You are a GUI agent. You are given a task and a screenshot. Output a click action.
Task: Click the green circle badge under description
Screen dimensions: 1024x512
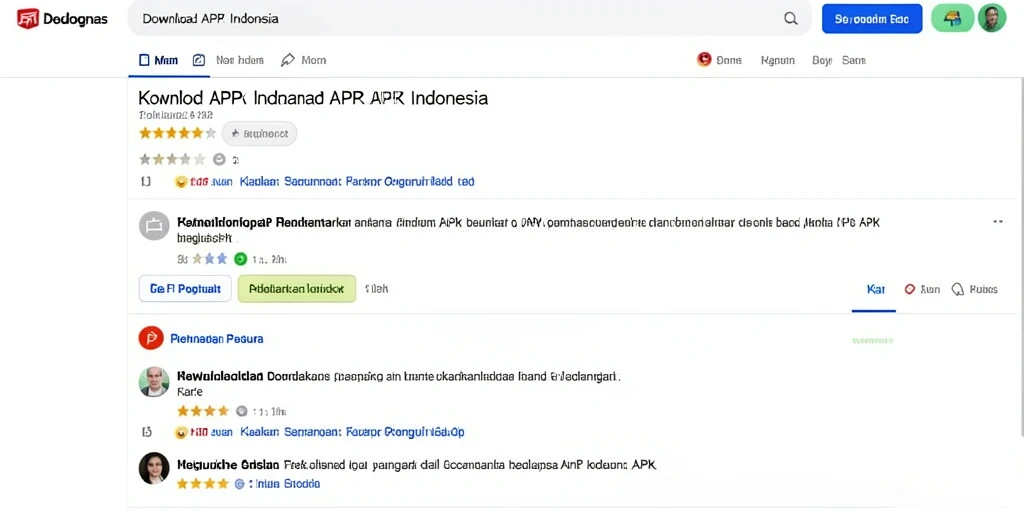(240, 259)
